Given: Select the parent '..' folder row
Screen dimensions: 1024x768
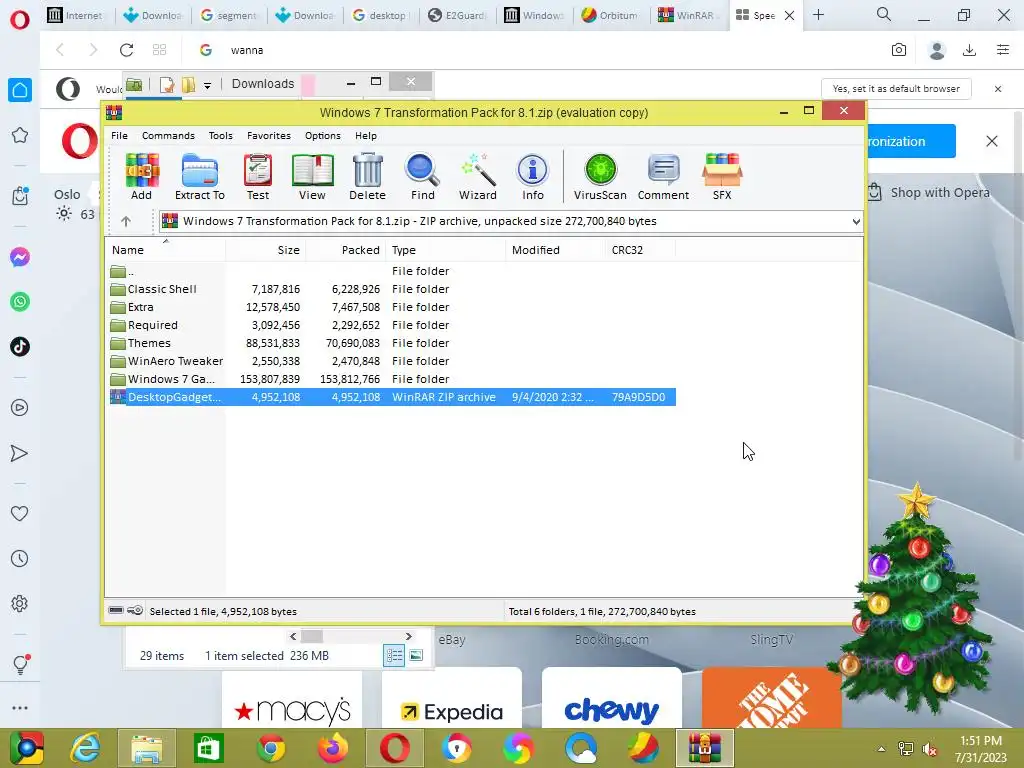Looking at the screenshot, I should 392,271.
